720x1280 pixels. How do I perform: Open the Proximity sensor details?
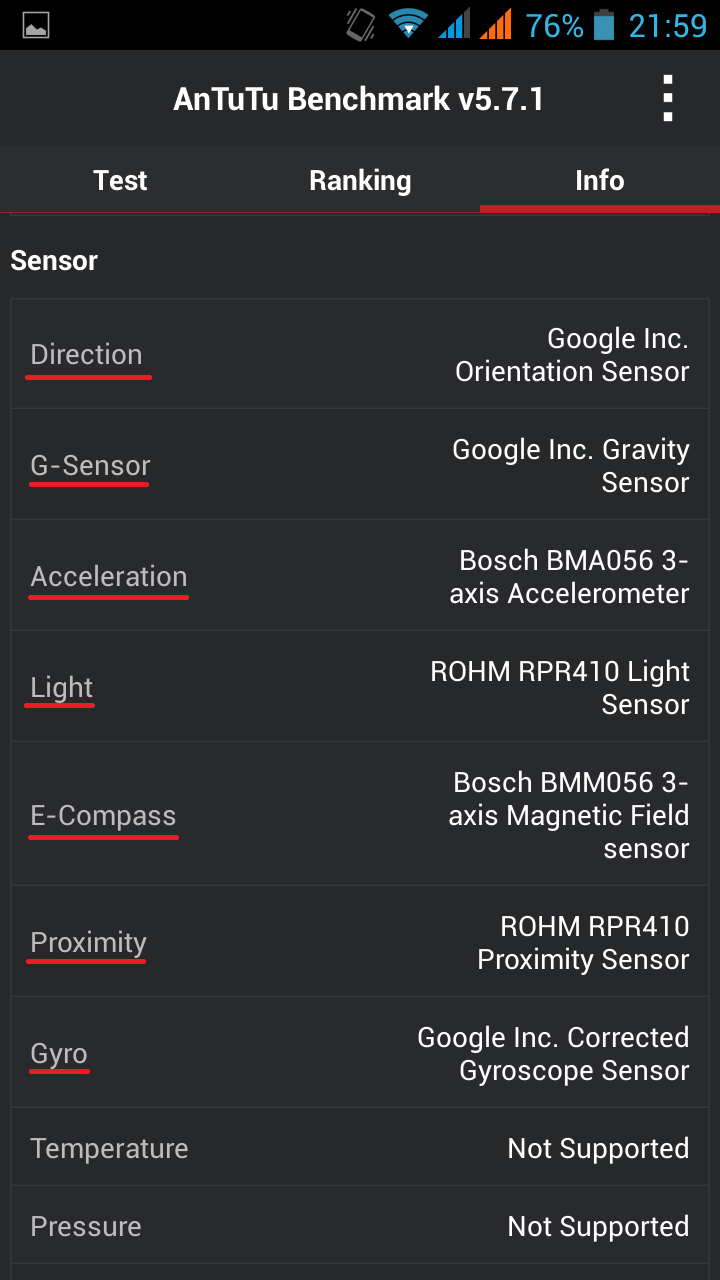point(86,942)
